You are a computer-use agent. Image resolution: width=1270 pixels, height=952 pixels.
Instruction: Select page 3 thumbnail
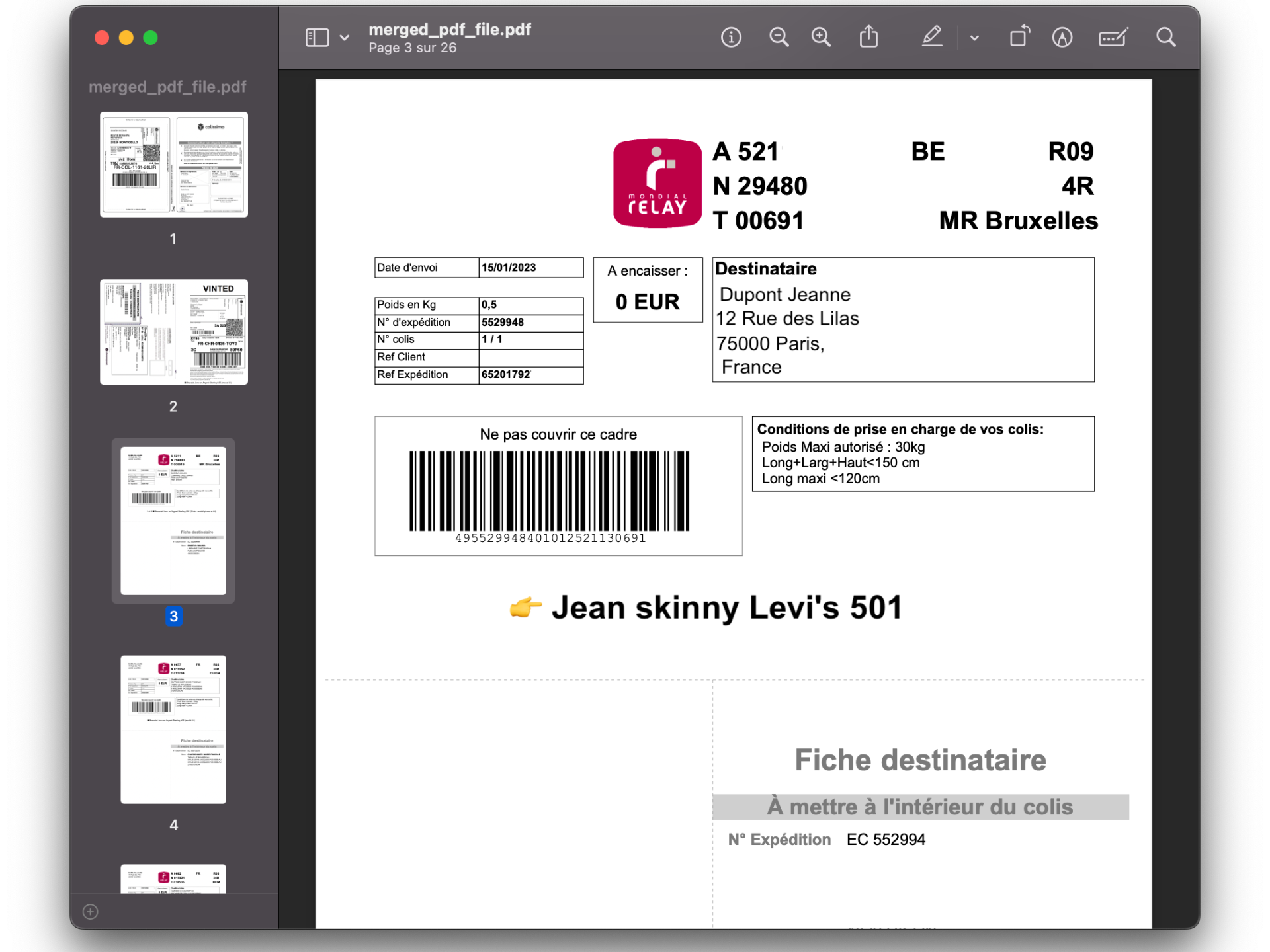173,521
